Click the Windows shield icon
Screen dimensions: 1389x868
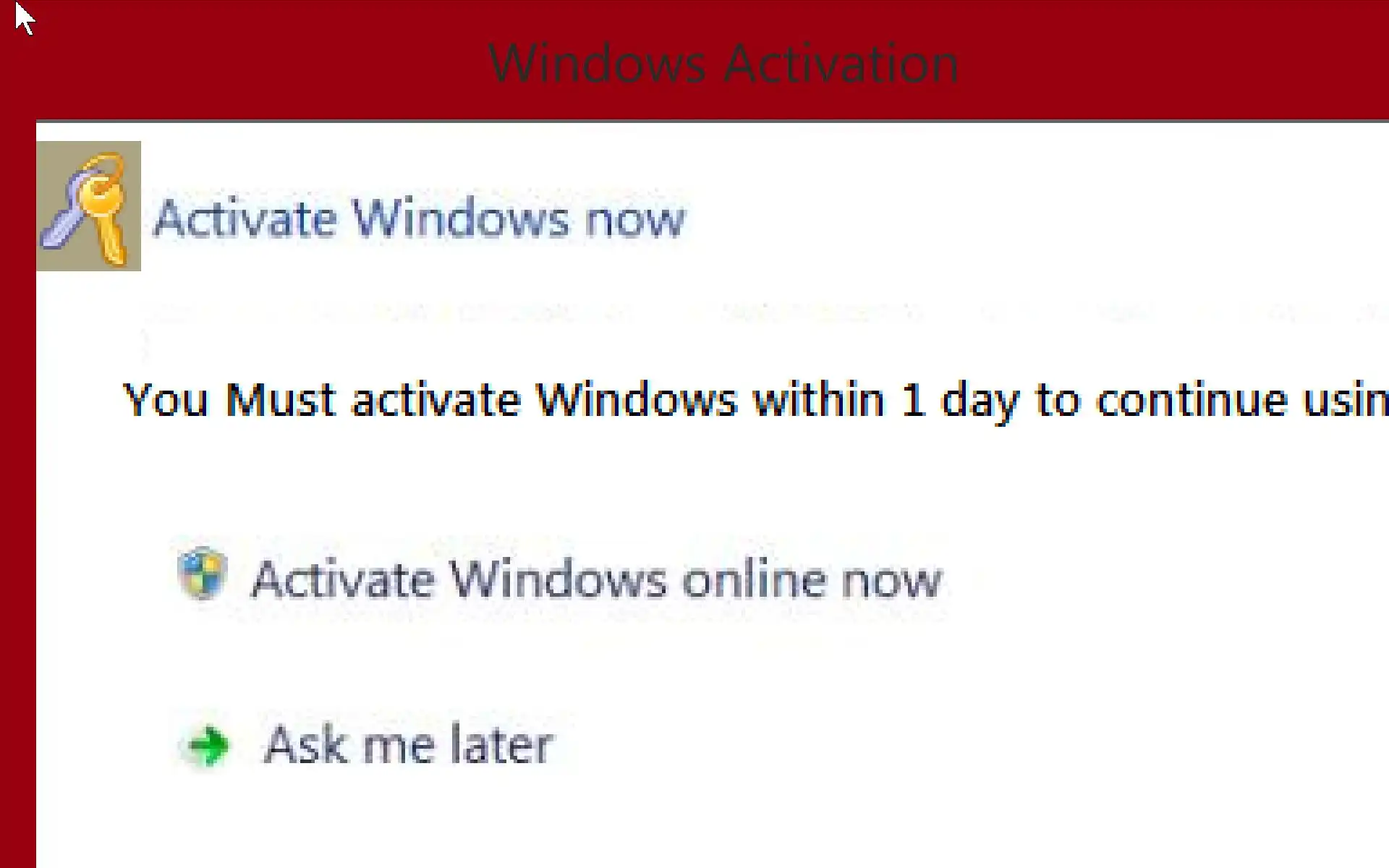(x=203, y=574)
